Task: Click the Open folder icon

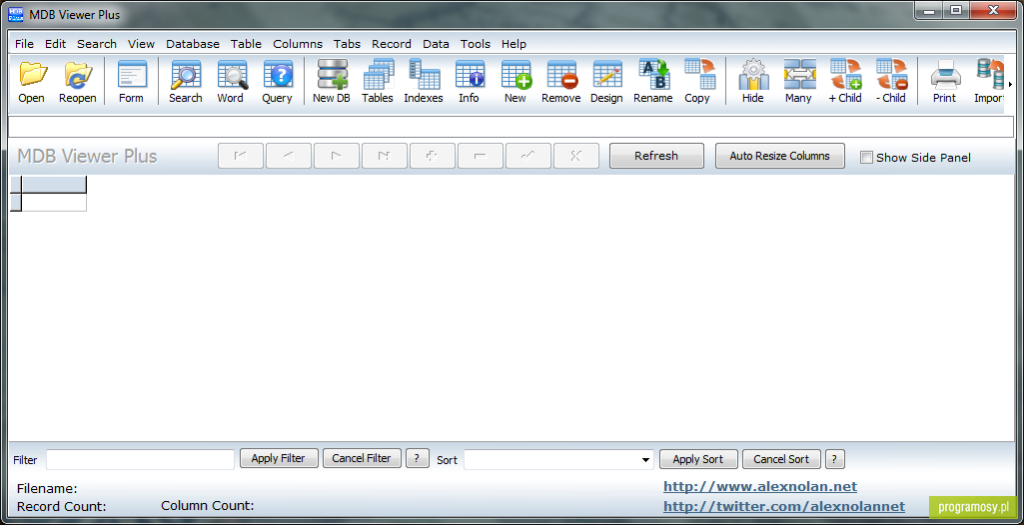Action: (x=31, y=81)
